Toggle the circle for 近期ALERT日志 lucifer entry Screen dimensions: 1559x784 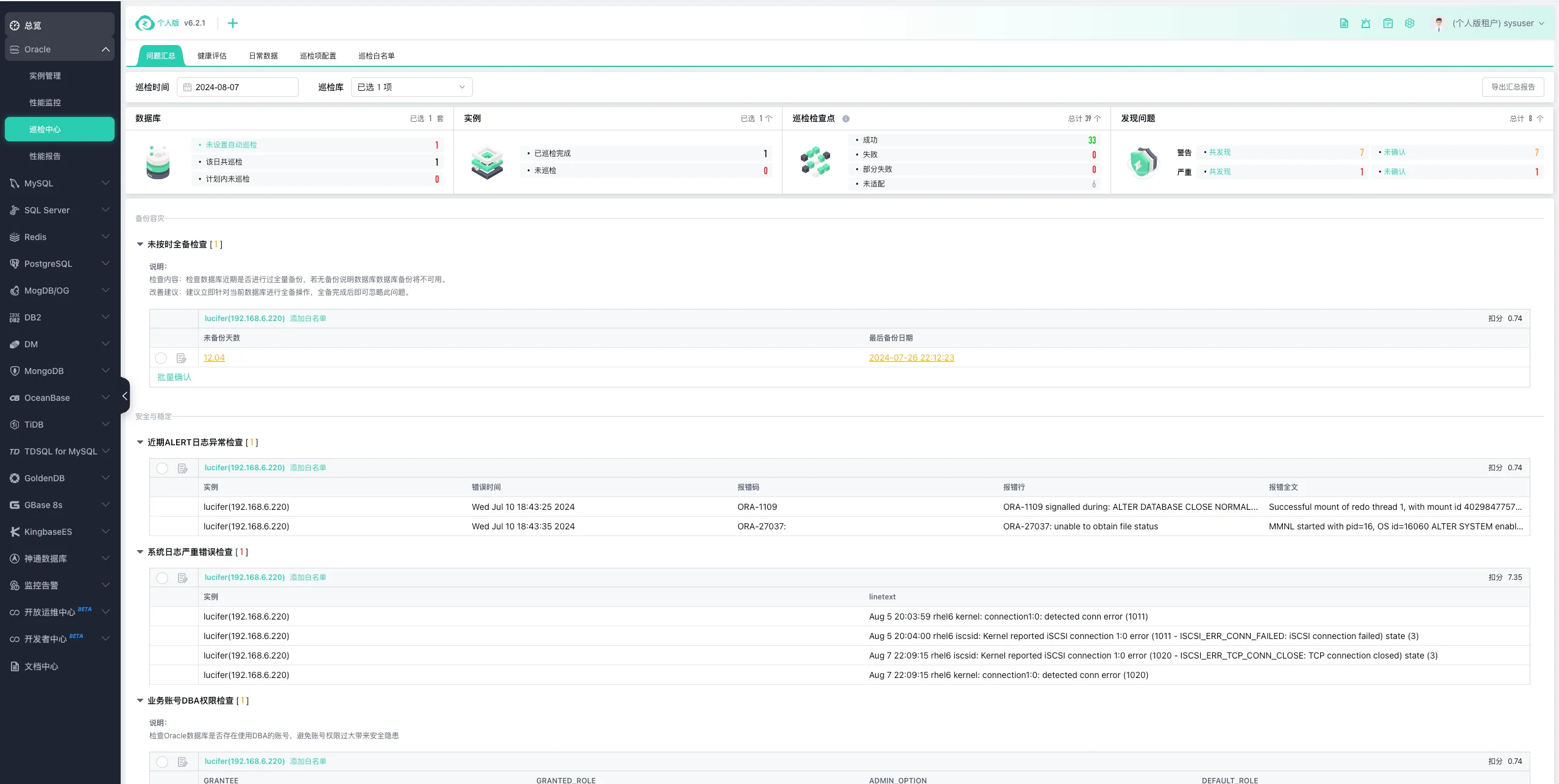tap(162, 468)
